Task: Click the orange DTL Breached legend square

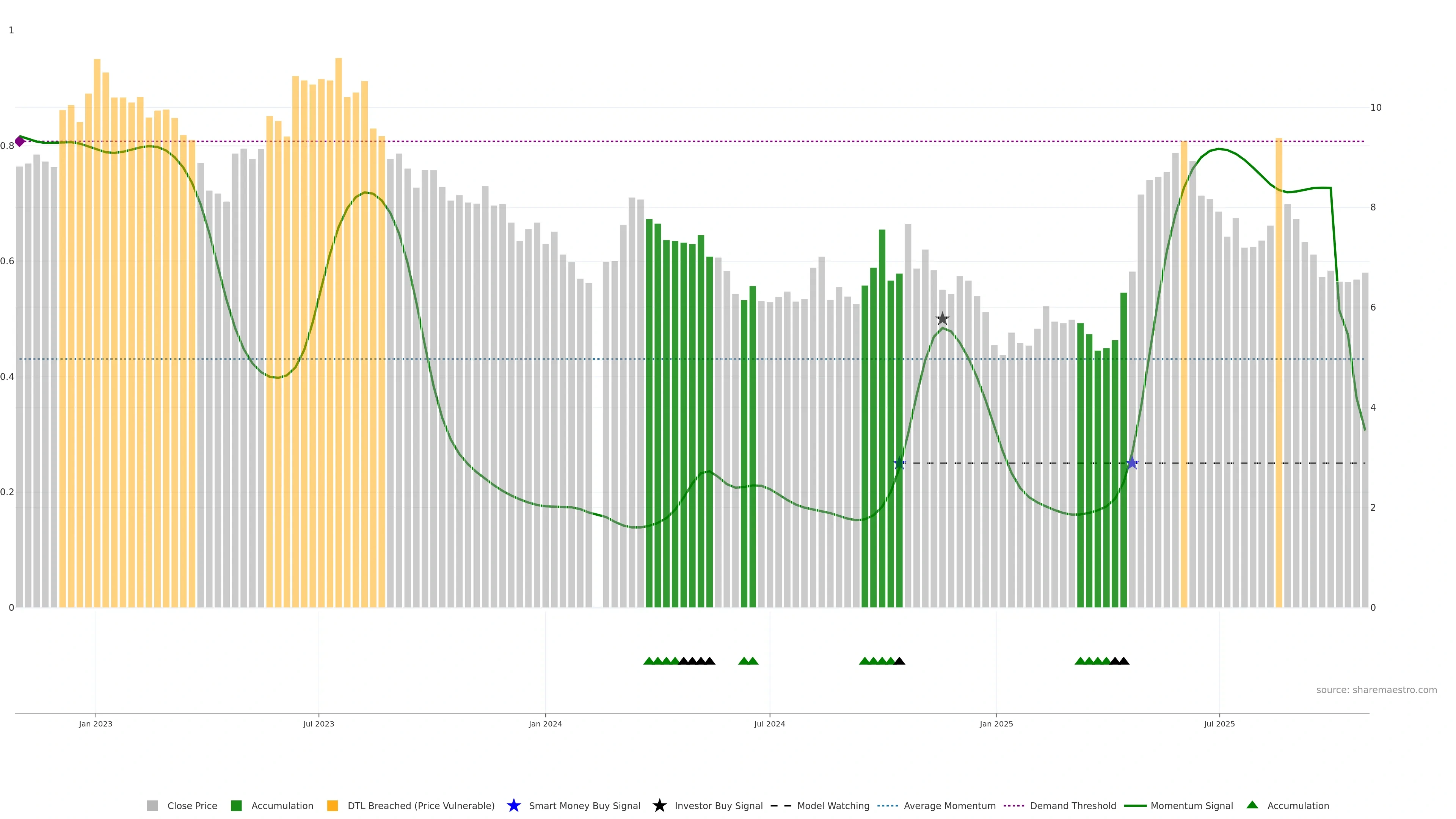Action: point(333,805)
